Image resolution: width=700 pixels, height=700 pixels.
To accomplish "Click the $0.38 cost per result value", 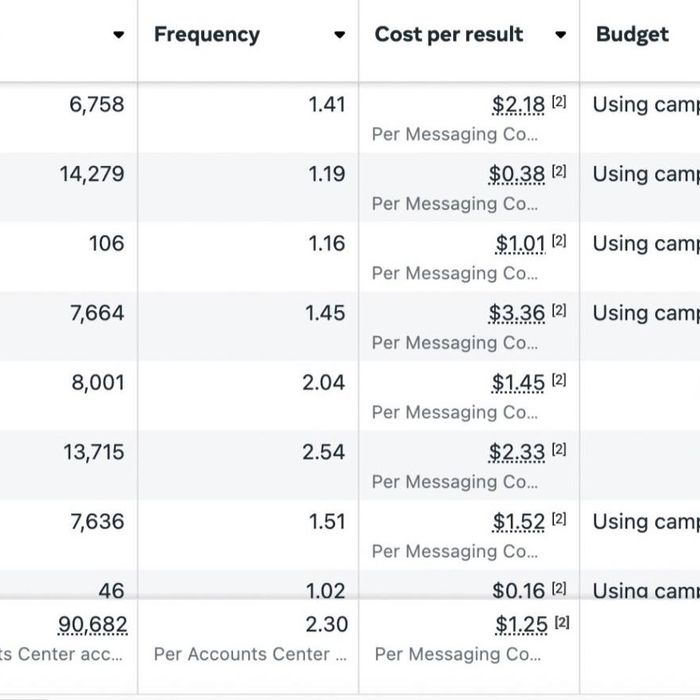I will (517, 174).
